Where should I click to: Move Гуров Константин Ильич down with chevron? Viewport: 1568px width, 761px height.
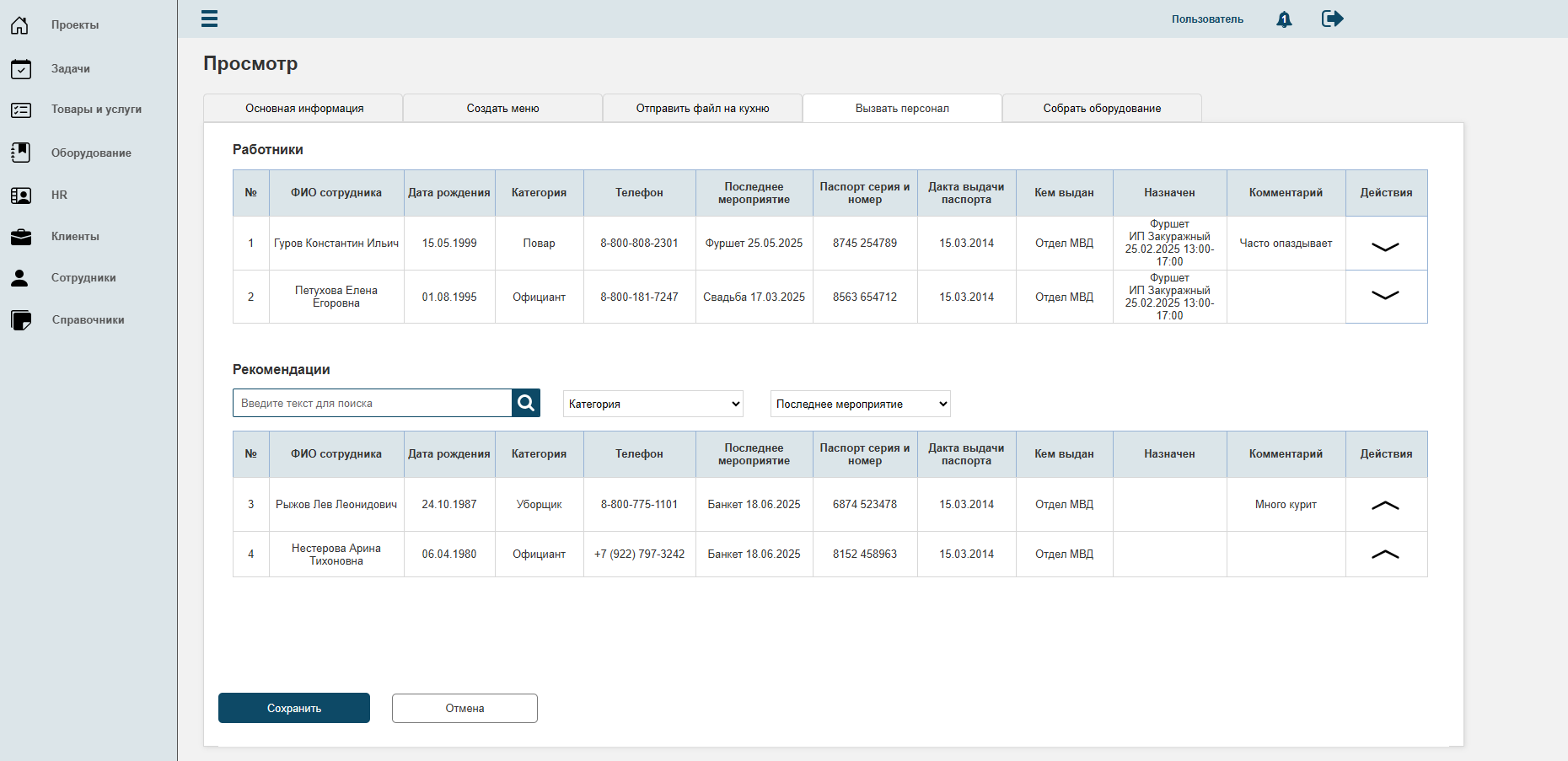(x=1385, y=247)
